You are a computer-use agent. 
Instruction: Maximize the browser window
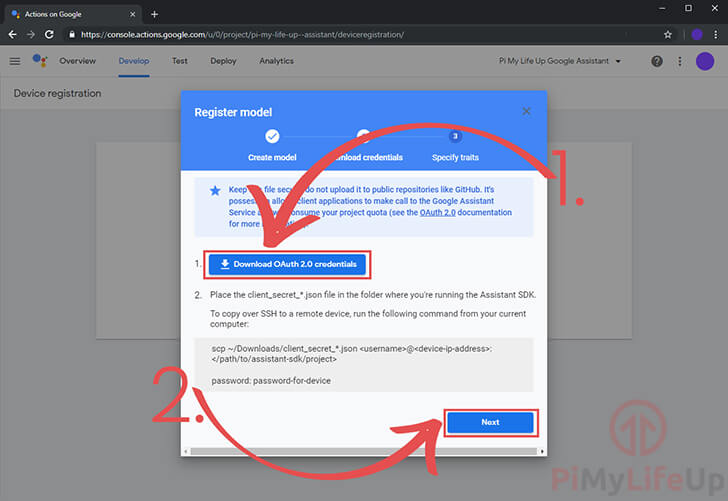(x=689, y=8)
